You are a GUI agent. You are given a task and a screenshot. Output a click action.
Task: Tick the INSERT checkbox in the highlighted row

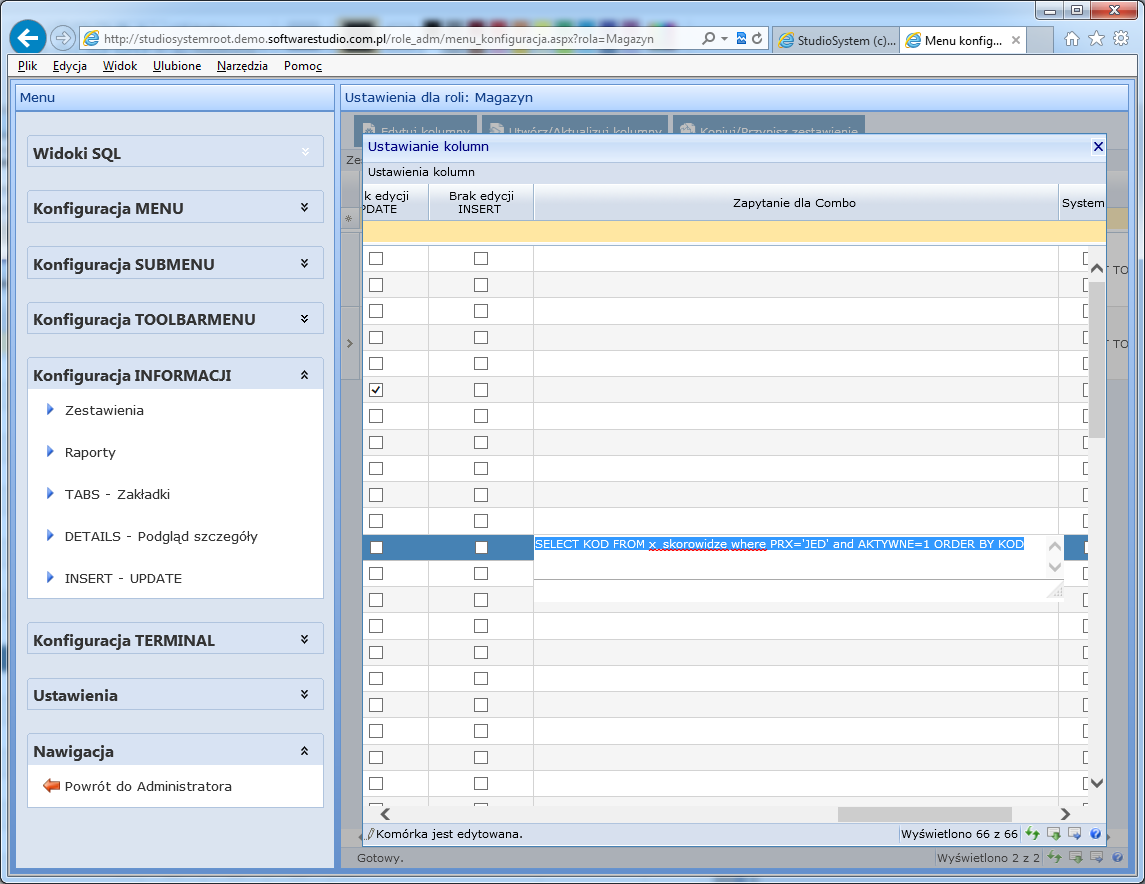(x=480, y=547)
